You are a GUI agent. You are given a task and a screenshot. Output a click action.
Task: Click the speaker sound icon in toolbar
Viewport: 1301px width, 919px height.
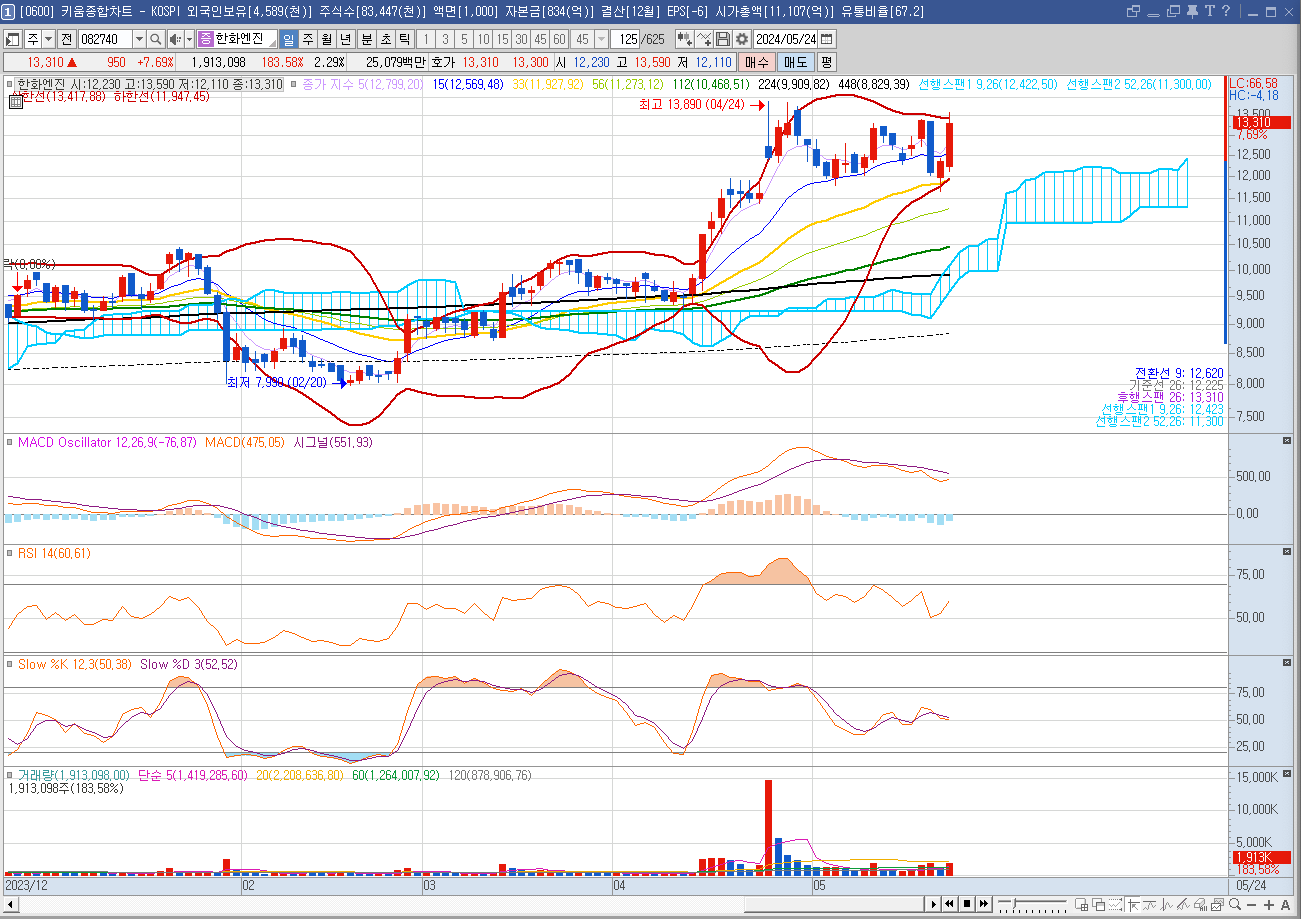pos(176,39)
